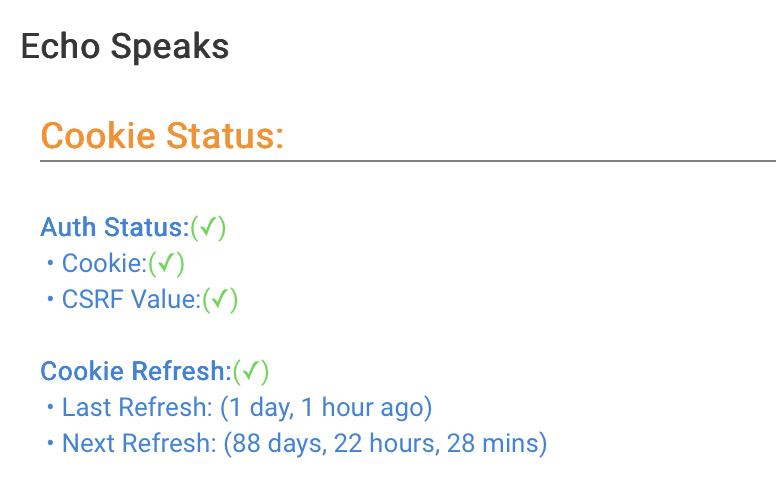Click the CSRF Value label text
Viewport: 776px width, 496px height.
click(x=131, y=299)
